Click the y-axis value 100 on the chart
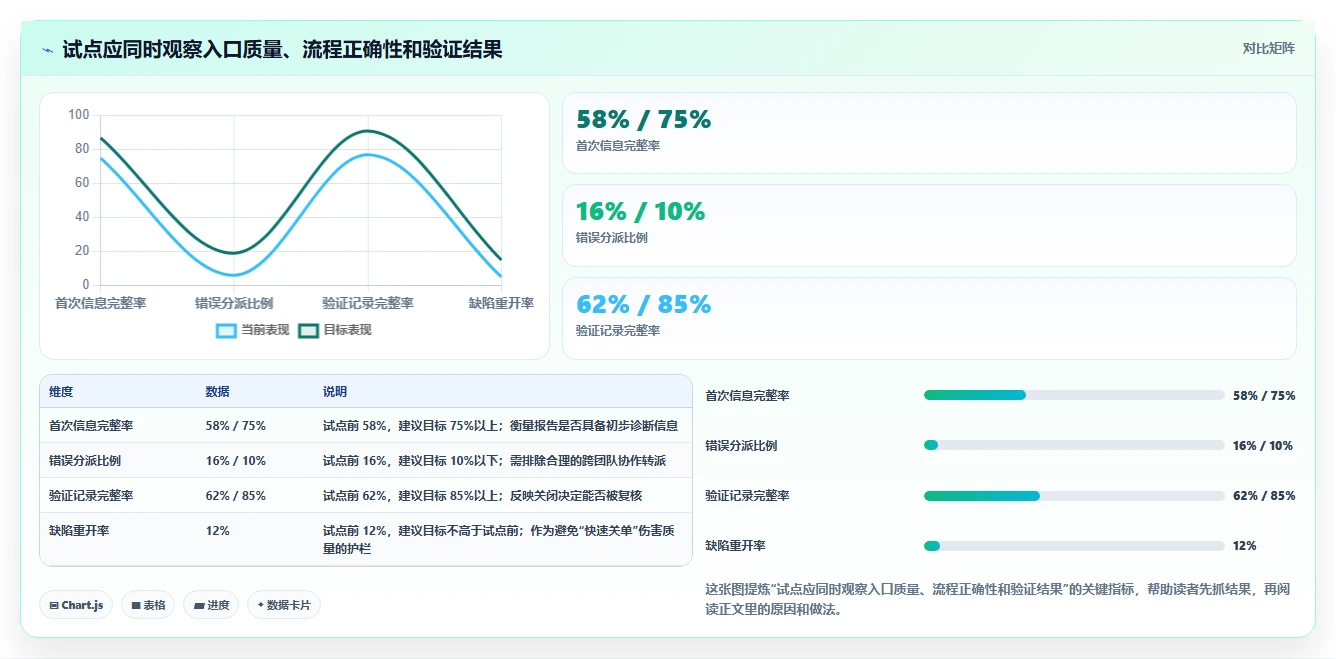1336x659 pixels. point(79,115)
